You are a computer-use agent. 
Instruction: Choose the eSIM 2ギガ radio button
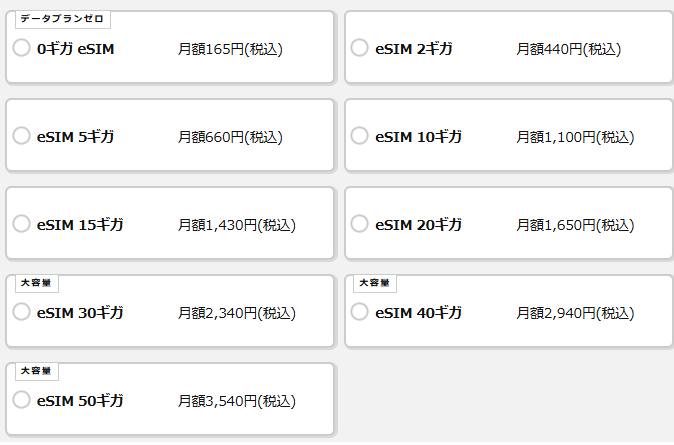click(x=360, y=48)
